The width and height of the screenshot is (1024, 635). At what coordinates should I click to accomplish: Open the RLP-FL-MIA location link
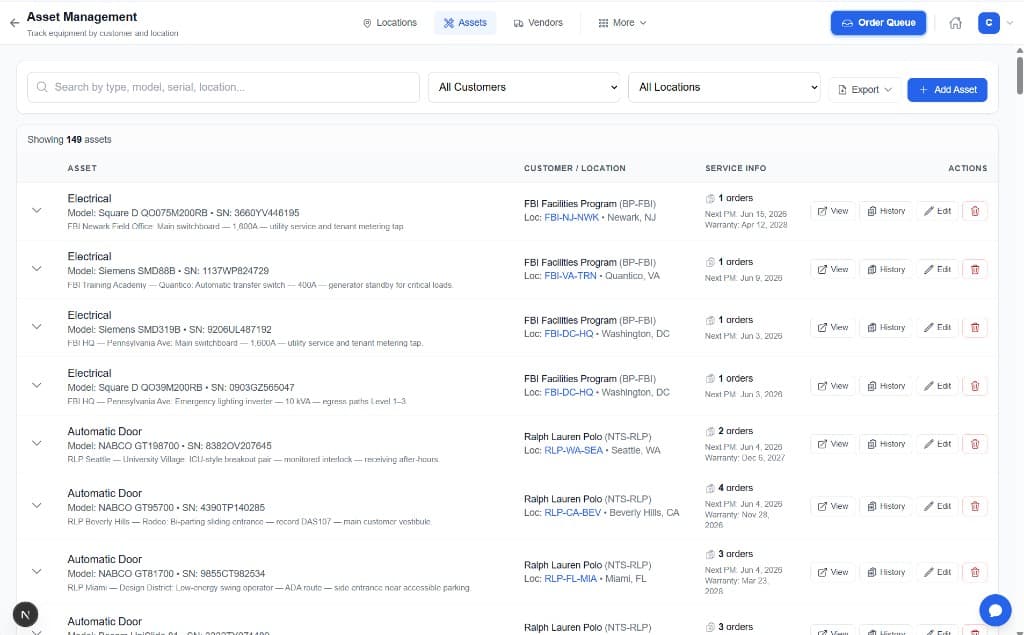571,579
